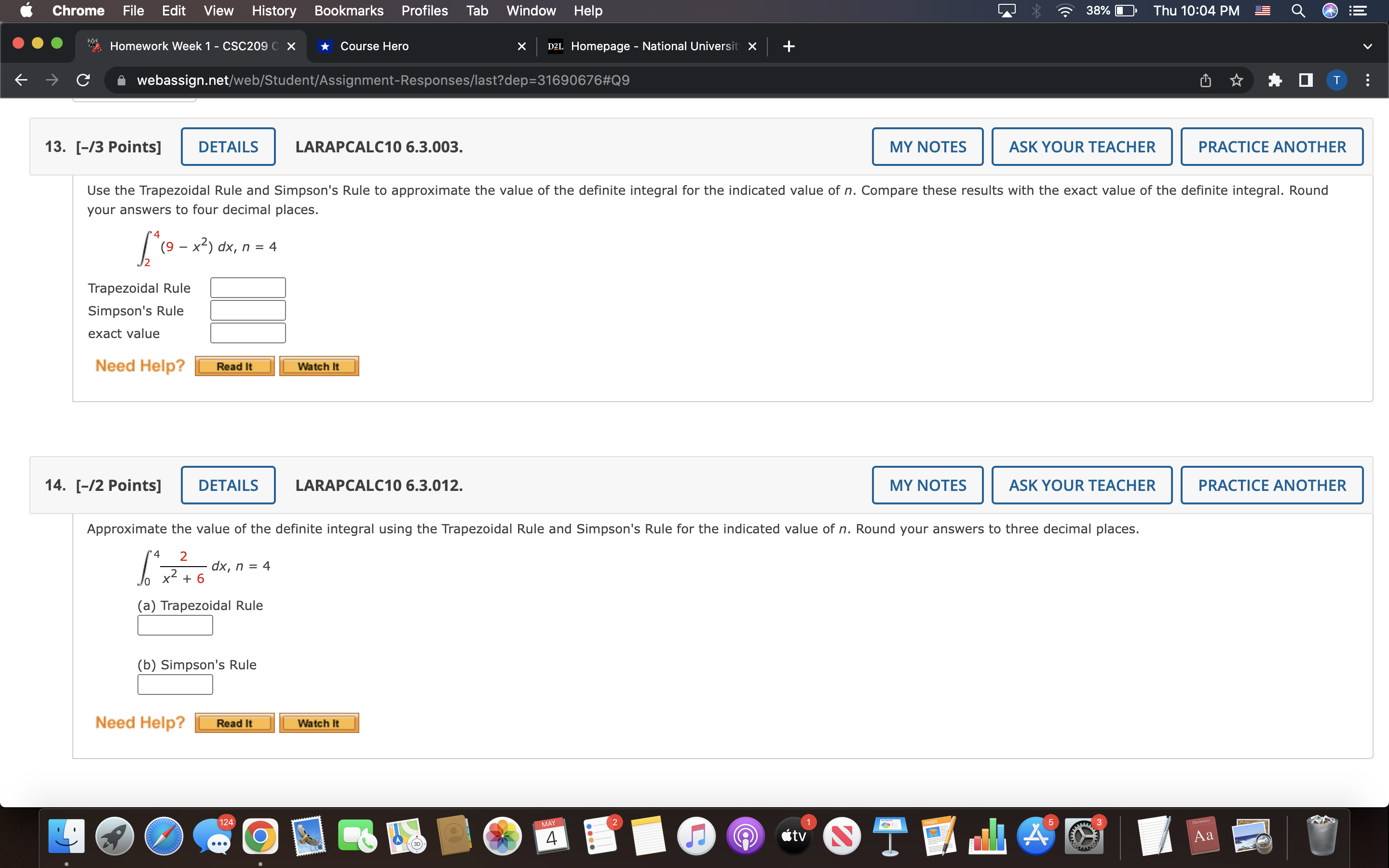
Task: Open Chrome's three-dot menu
Action: pos(1368,80)
